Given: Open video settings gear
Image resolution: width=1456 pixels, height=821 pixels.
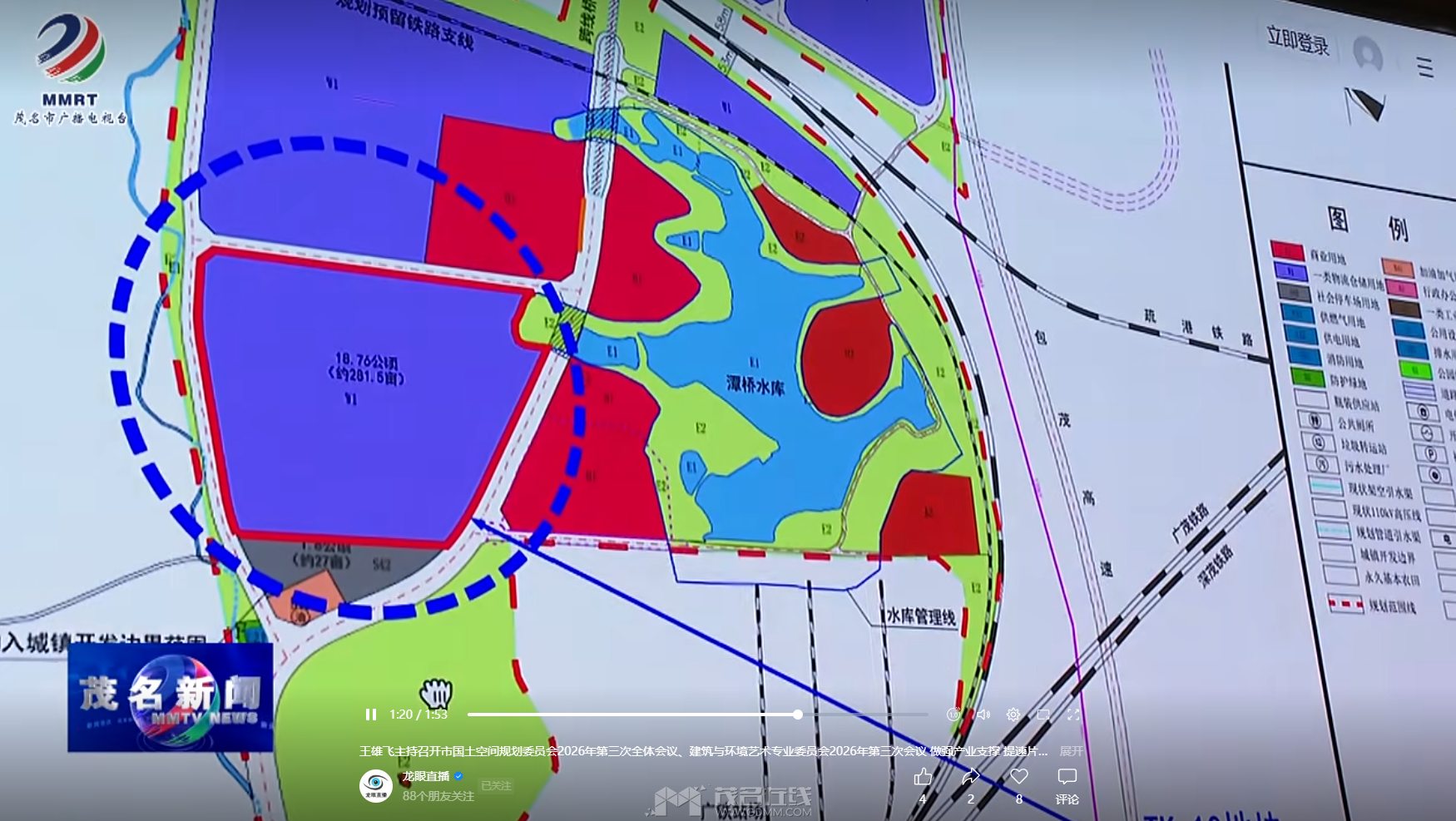Looking at the screenshot, I should coord(1013,715).
